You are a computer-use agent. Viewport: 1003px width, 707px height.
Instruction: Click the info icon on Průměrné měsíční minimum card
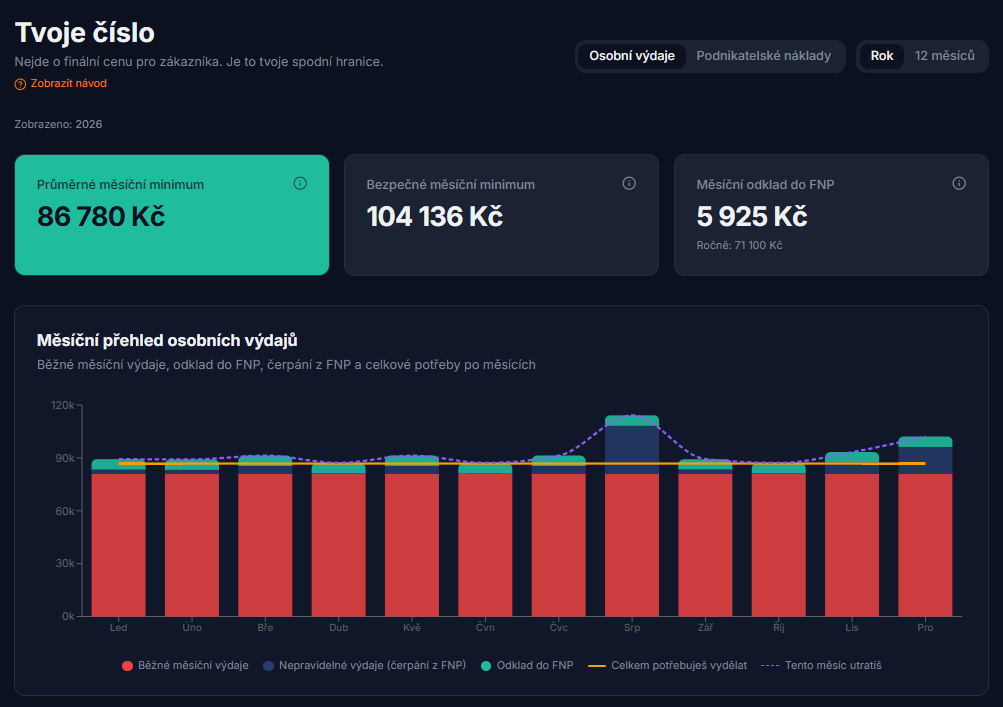pos(300,184)
